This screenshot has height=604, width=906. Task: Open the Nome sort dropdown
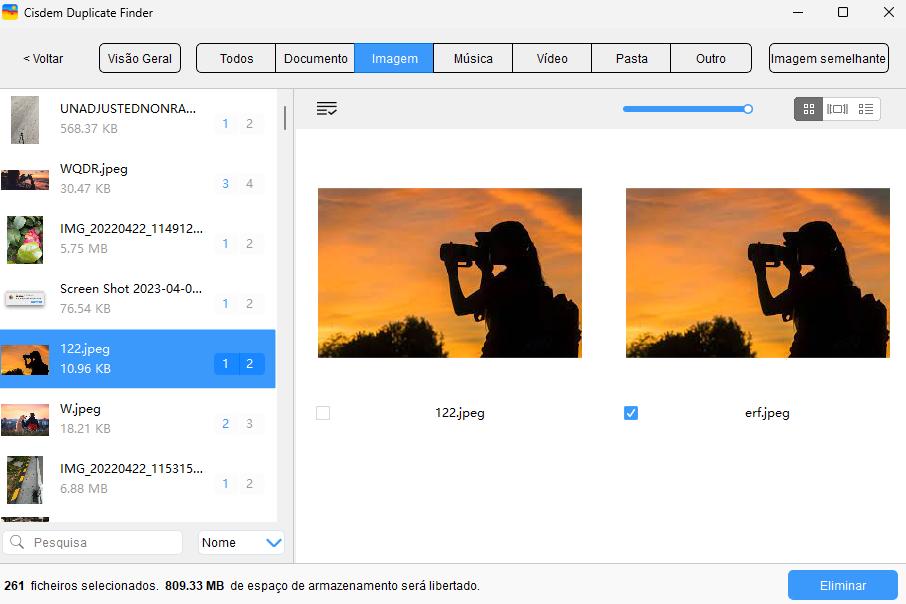tap(241, 543)
